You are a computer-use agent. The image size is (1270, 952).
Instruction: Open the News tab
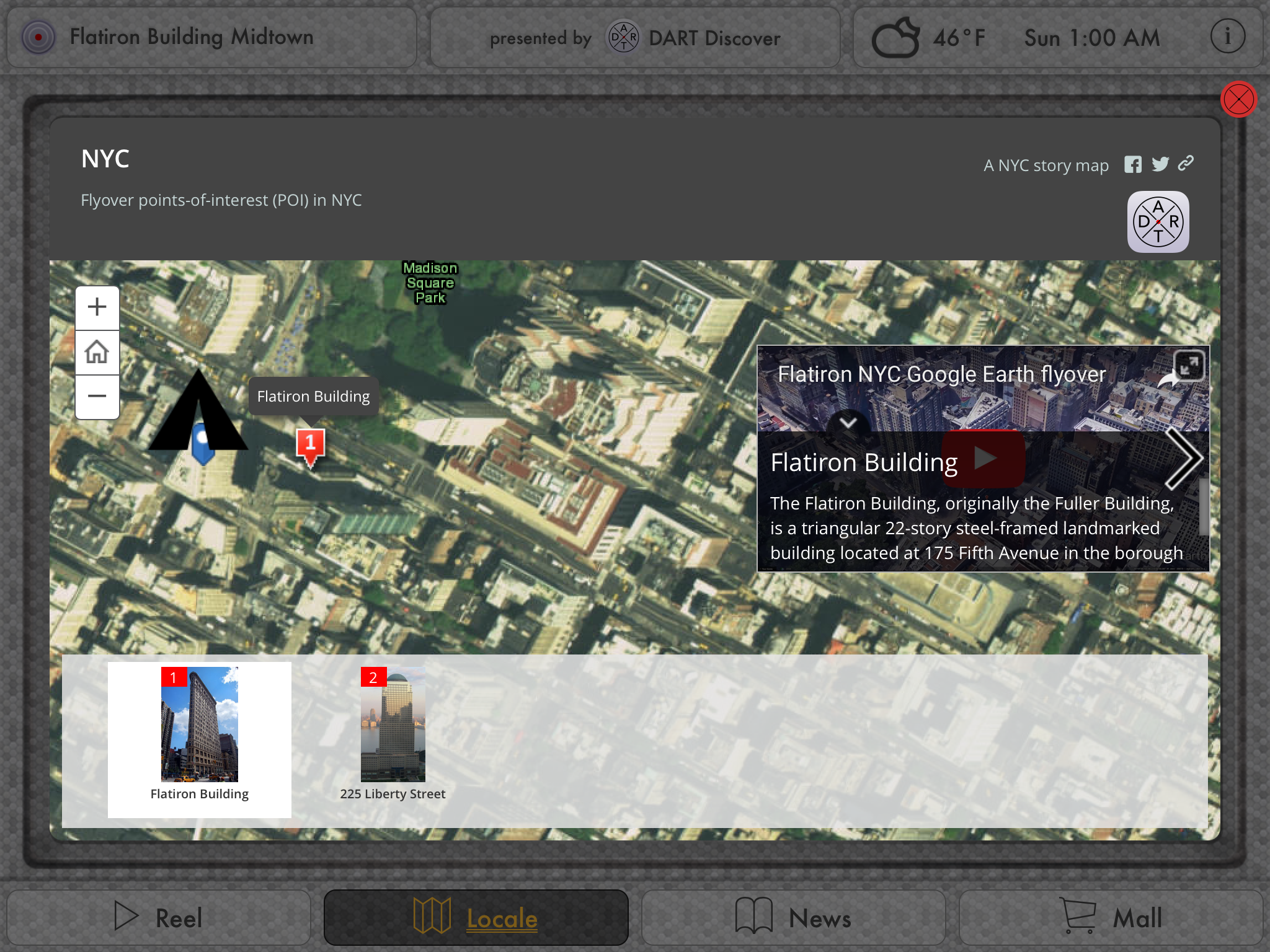point(793,917)
